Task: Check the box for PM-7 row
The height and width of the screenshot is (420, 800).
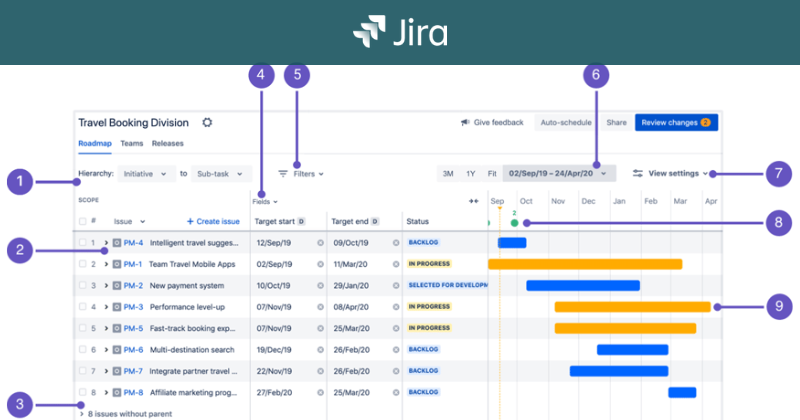Action: (x=83, y=372)
